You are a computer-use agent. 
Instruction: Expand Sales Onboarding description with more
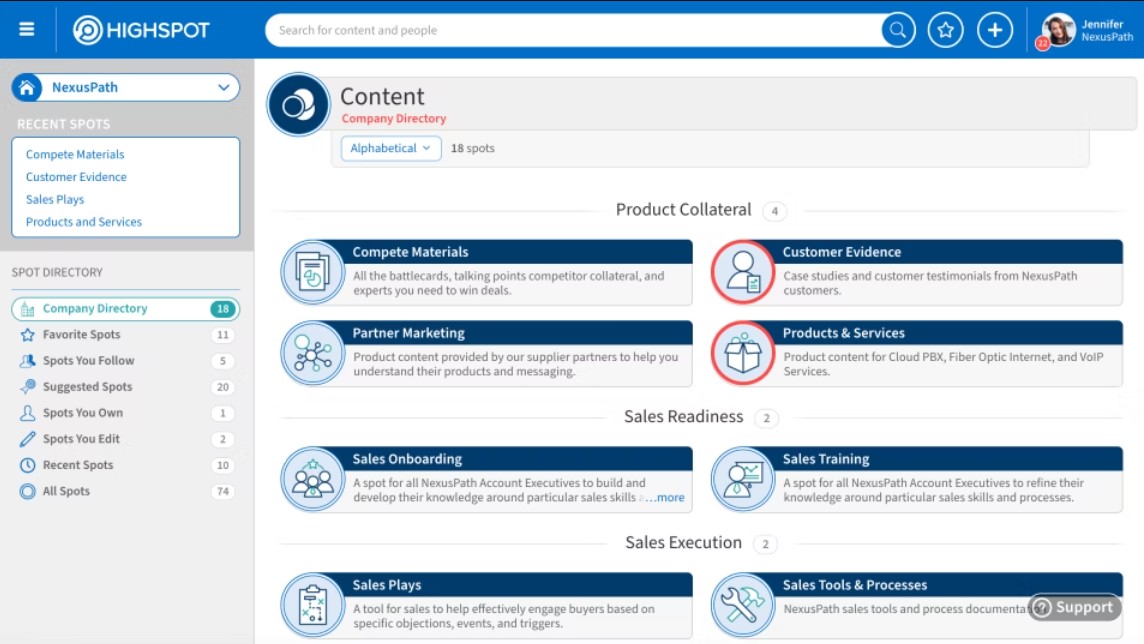(665, 497)
